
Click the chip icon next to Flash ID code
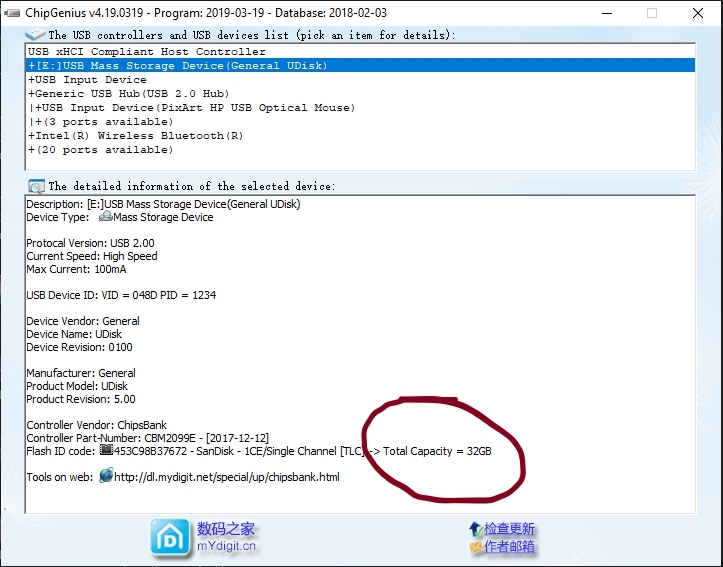point(107,449)
